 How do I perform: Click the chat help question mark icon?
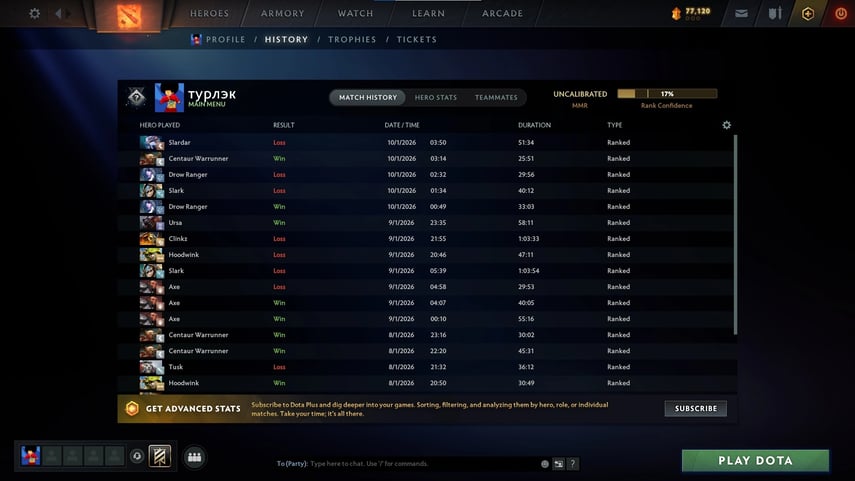pos(572,464)
